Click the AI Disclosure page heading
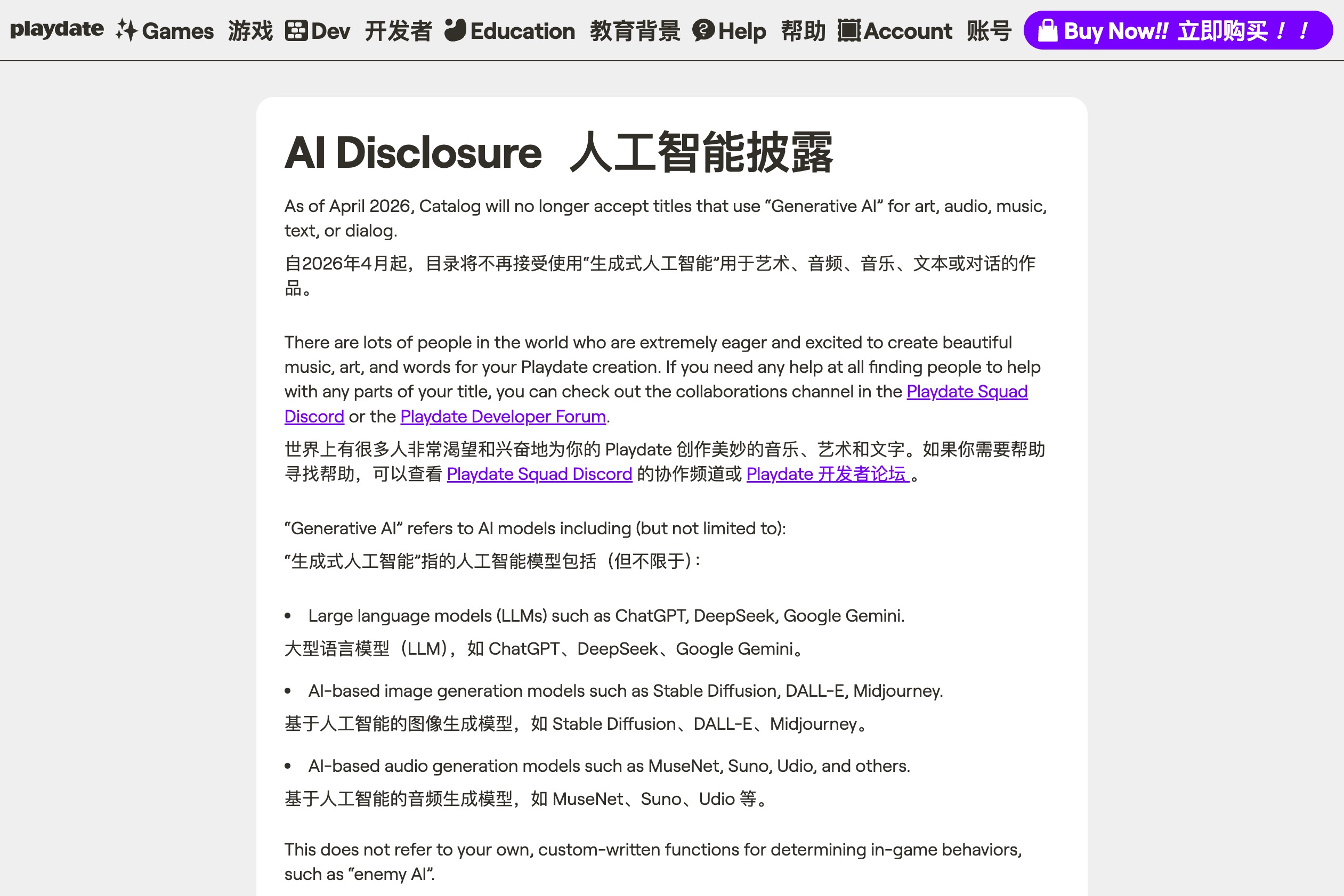 [413, 153]
